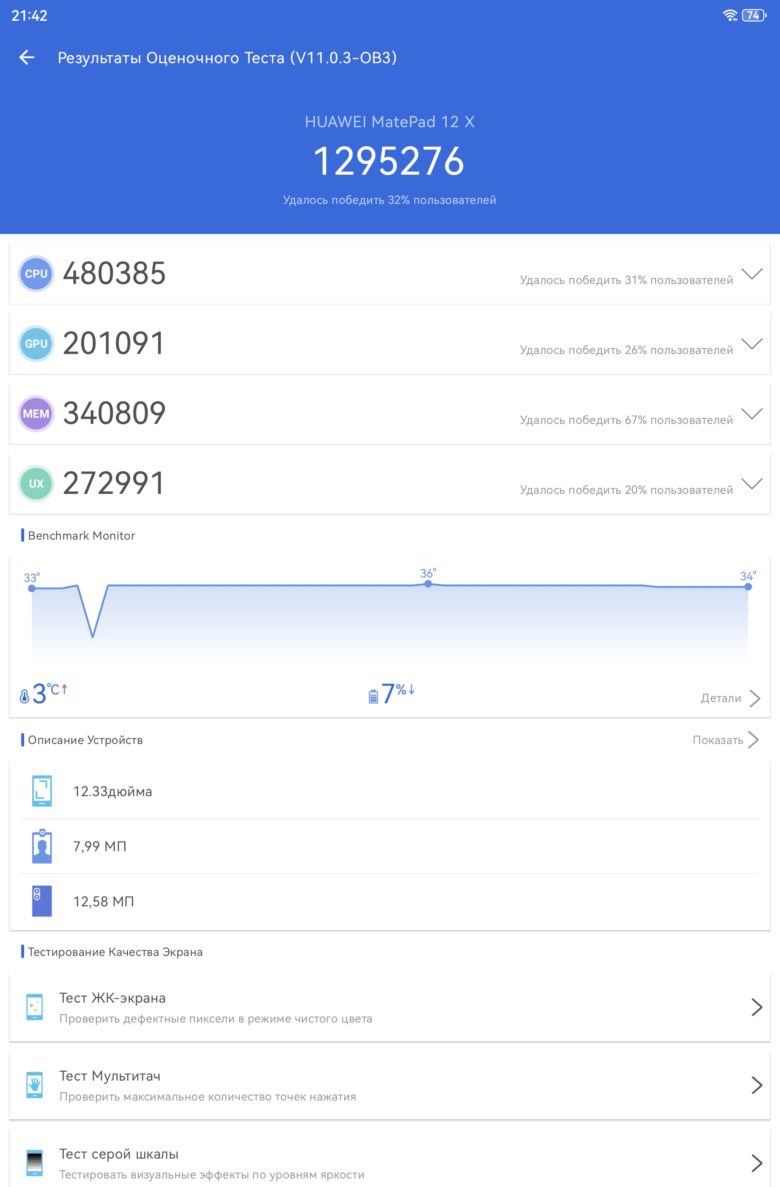Expand the CPU 480385 score row
Screen dimensions: 780x1187
389,274
